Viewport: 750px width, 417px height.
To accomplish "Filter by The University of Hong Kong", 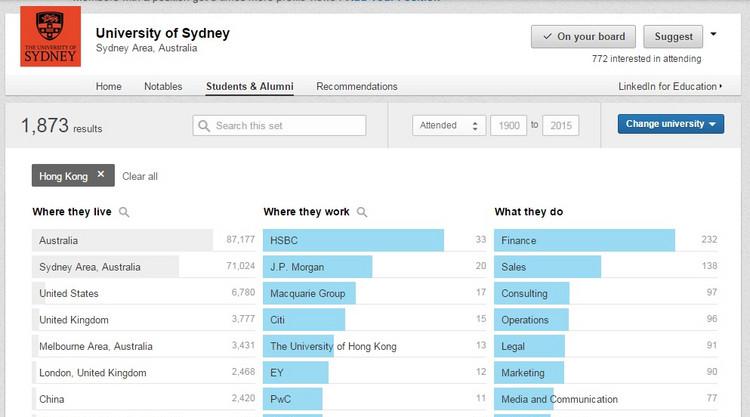I will point(375,346).
